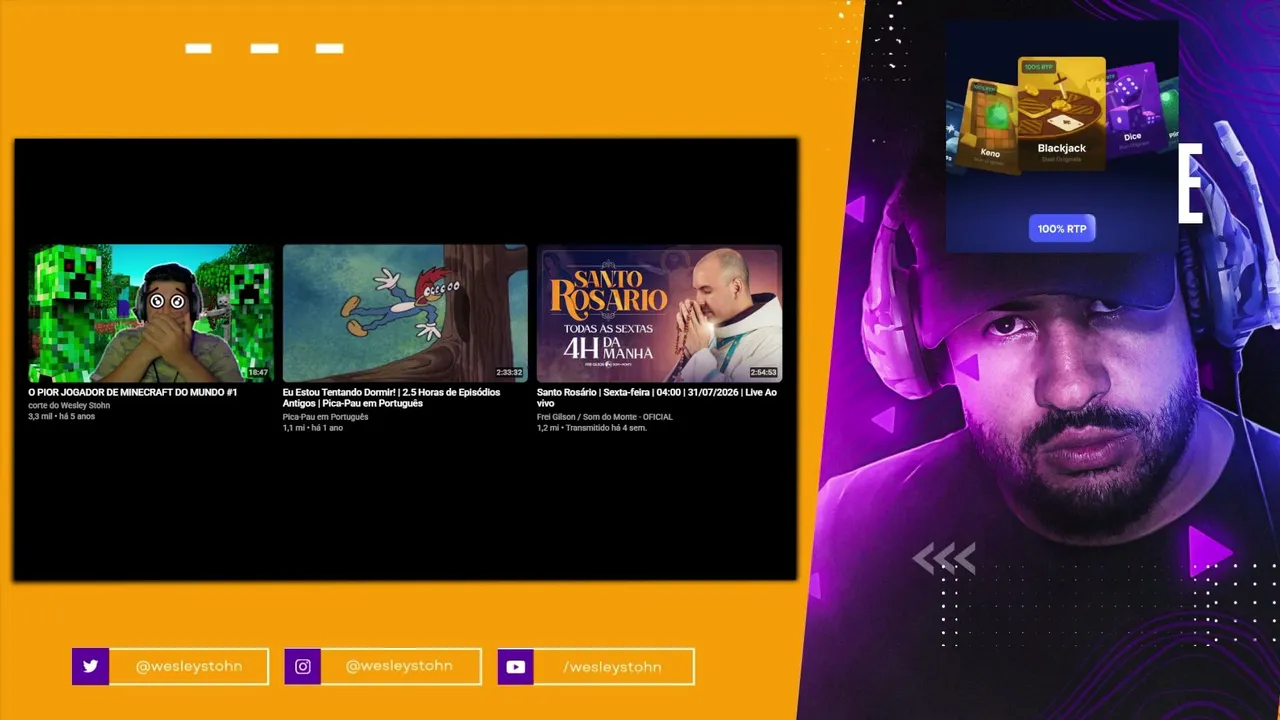
Task: Open the Twitter handle @wesleystohn
Action: [188, 666]
